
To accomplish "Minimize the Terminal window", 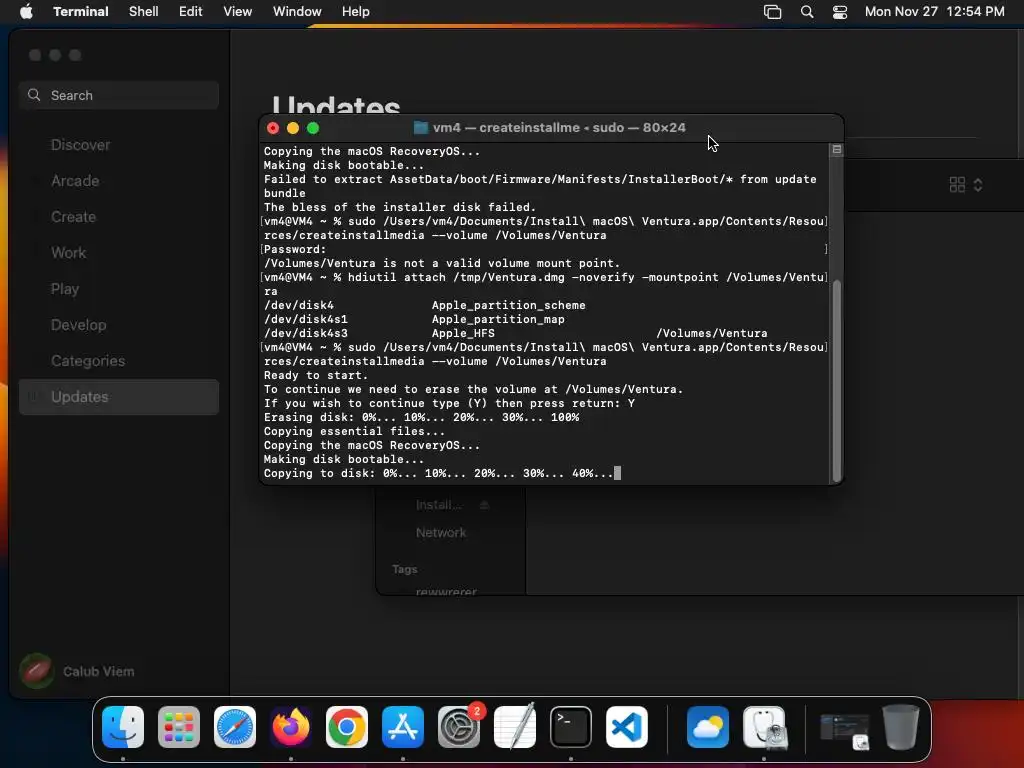I will 293,128.
